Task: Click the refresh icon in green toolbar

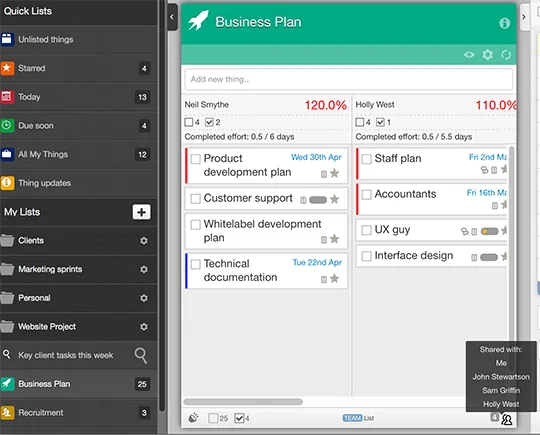Action: tap(506, 54)
